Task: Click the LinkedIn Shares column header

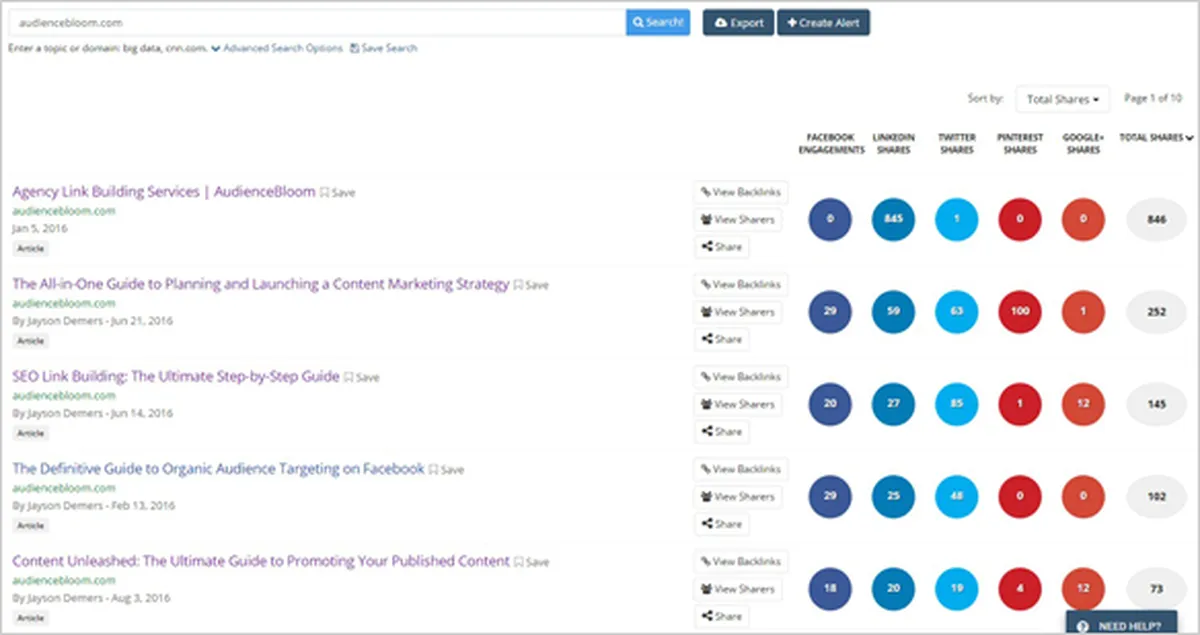Action: [x=892, y=144]
